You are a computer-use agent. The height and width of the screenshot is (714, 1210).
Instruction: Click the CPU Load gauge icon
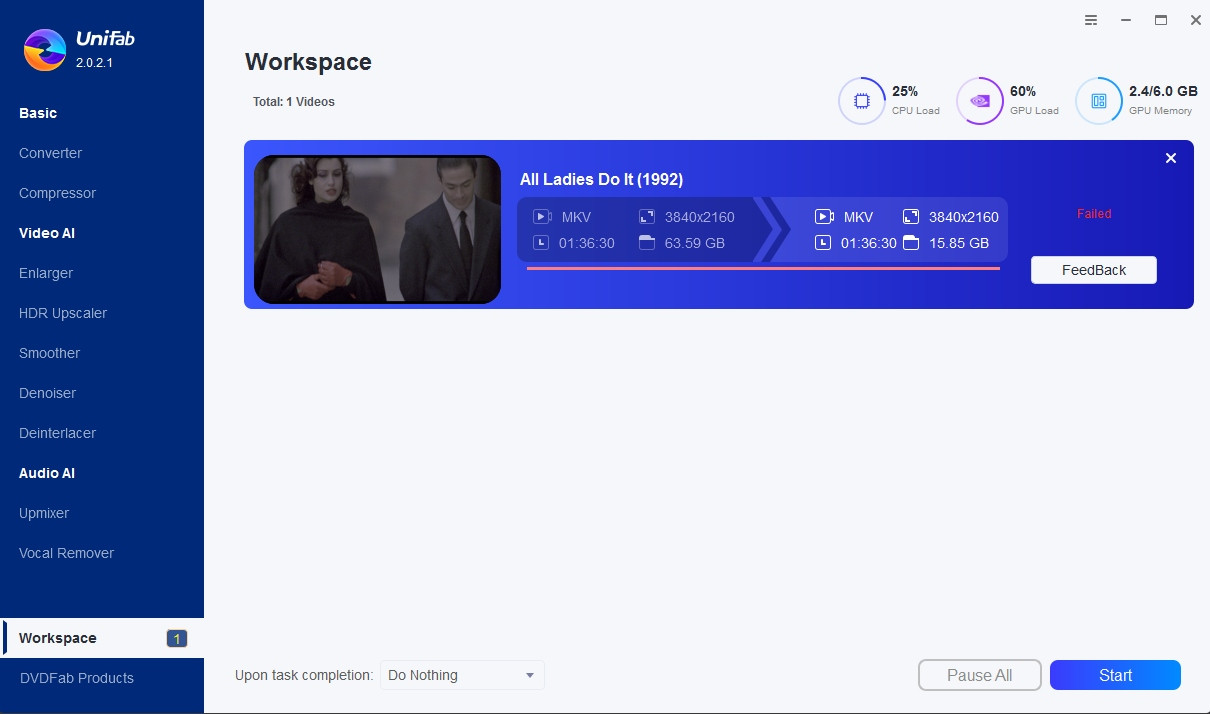point(861,101)
